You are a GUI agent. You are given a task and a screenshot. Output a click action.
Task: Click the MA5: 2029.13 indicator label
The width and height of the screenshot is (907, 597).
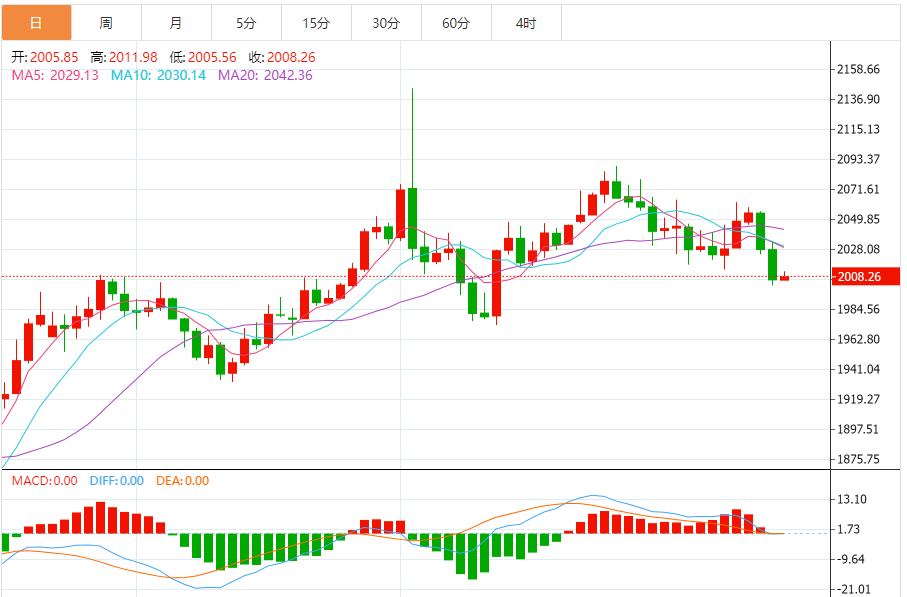55,75
